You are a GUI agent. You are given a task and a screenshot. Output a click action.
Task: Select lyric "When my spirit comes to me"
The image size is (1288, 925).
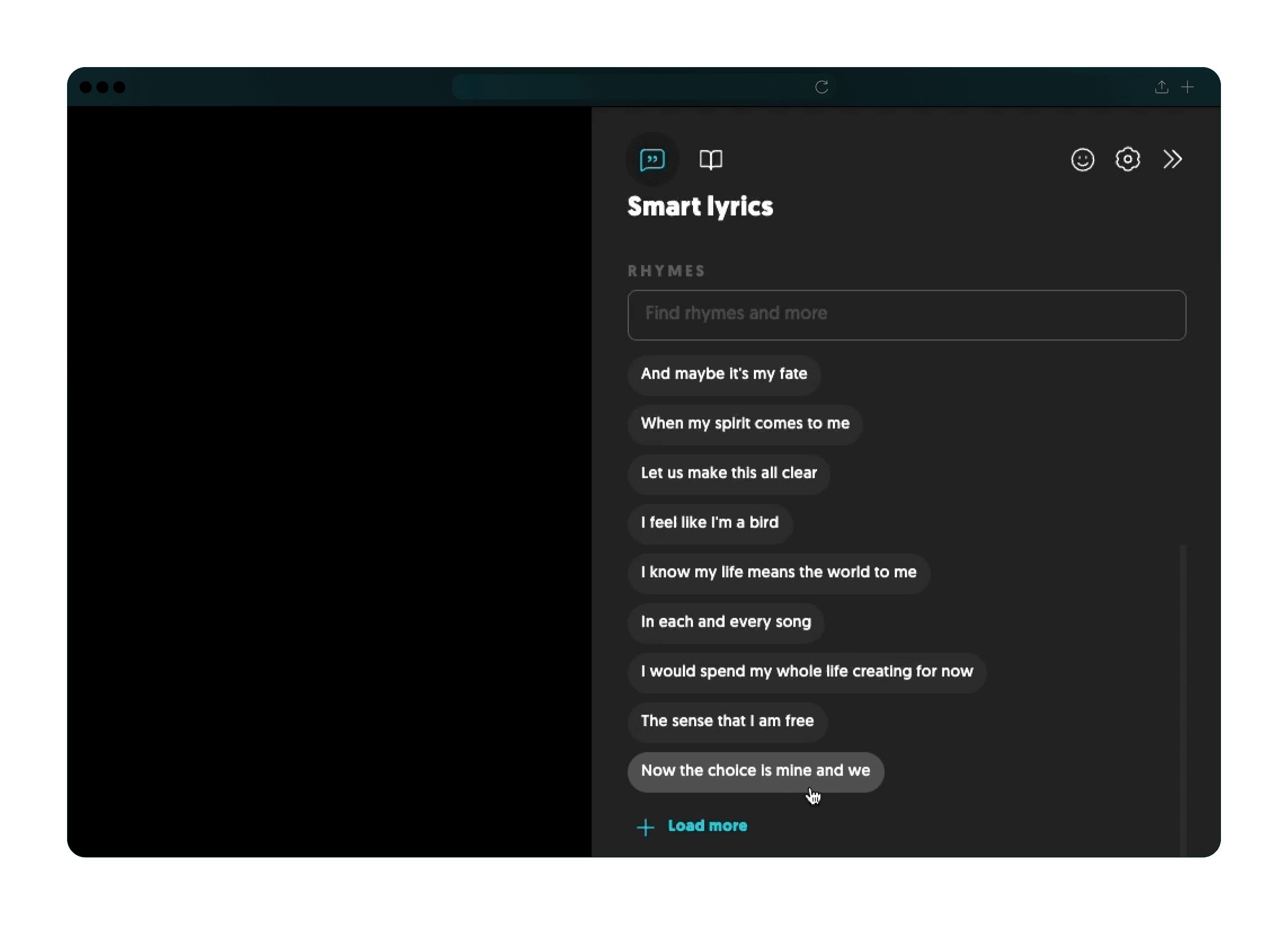coord(744,423)
